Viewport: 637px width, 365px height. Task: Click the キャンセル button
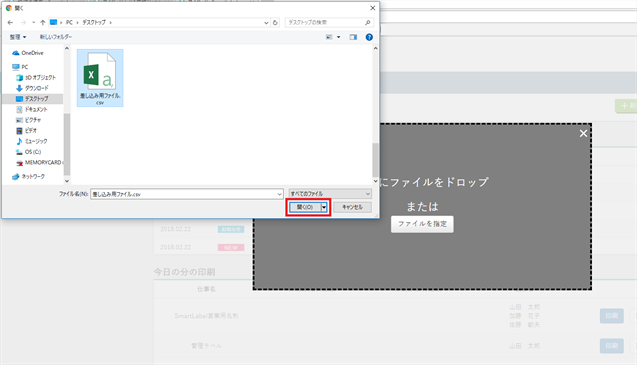coord(352,207)
